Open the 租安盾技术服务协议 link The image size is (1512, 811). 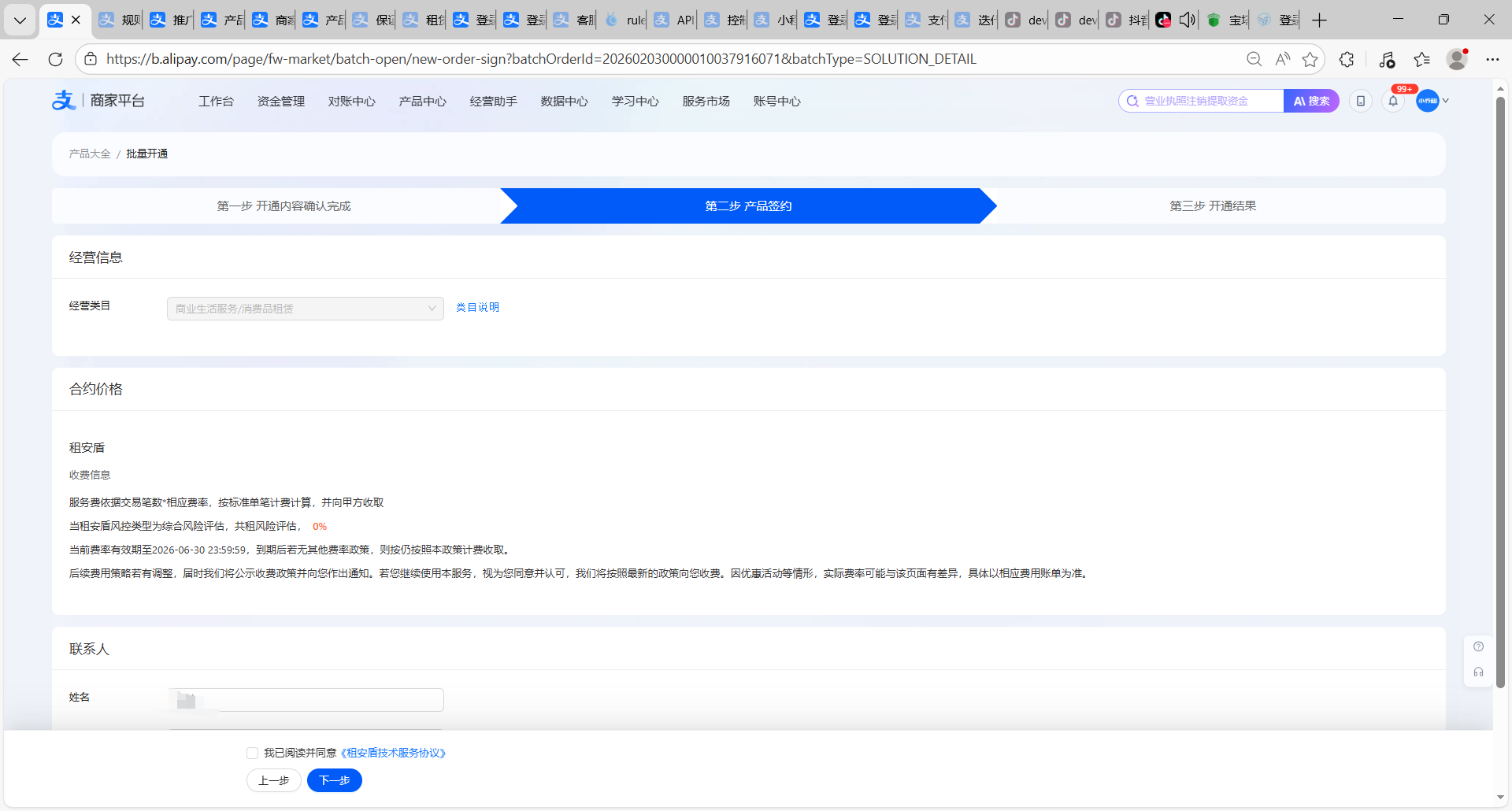click(x=394, y=754)
